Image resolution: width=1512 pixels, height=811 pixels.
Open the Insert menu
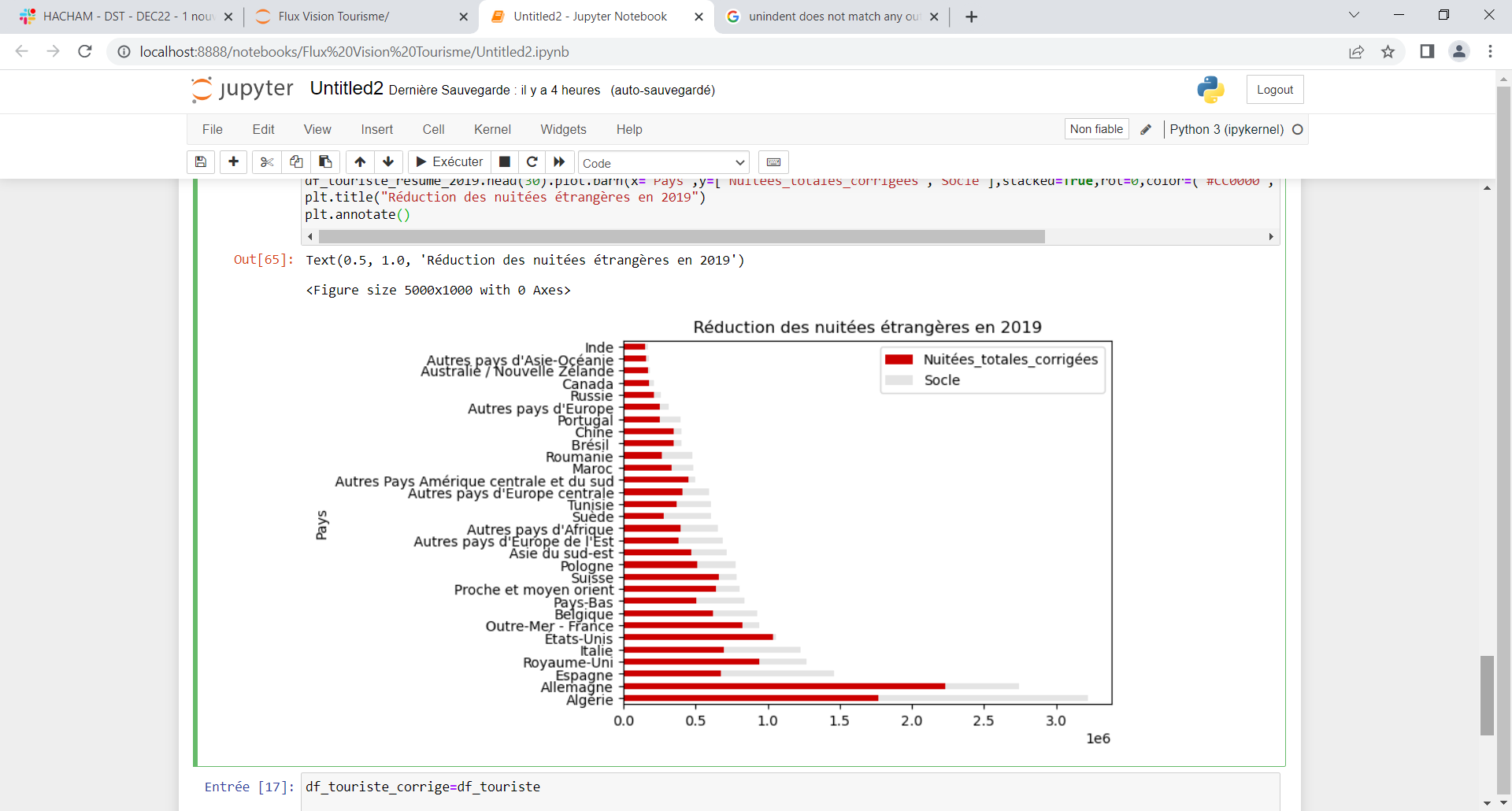pos(377,129)
